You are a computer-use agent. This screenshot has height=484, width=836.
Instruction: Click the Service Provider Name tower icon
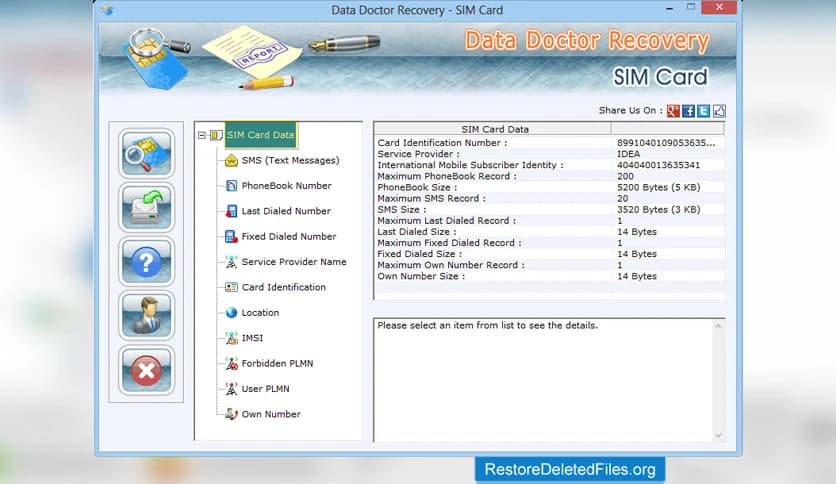coord(231,262)
